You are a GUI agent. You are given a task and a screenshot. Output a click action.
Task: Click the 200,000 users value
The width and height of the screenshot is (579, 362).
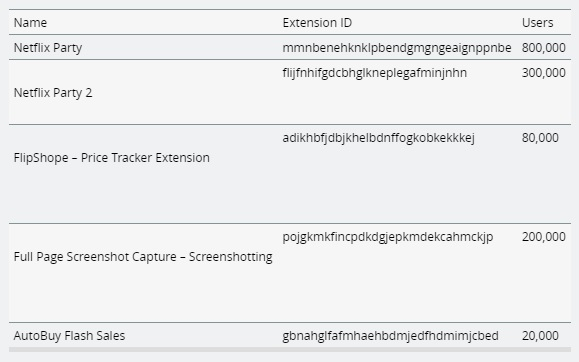click(x=544, y=237)
